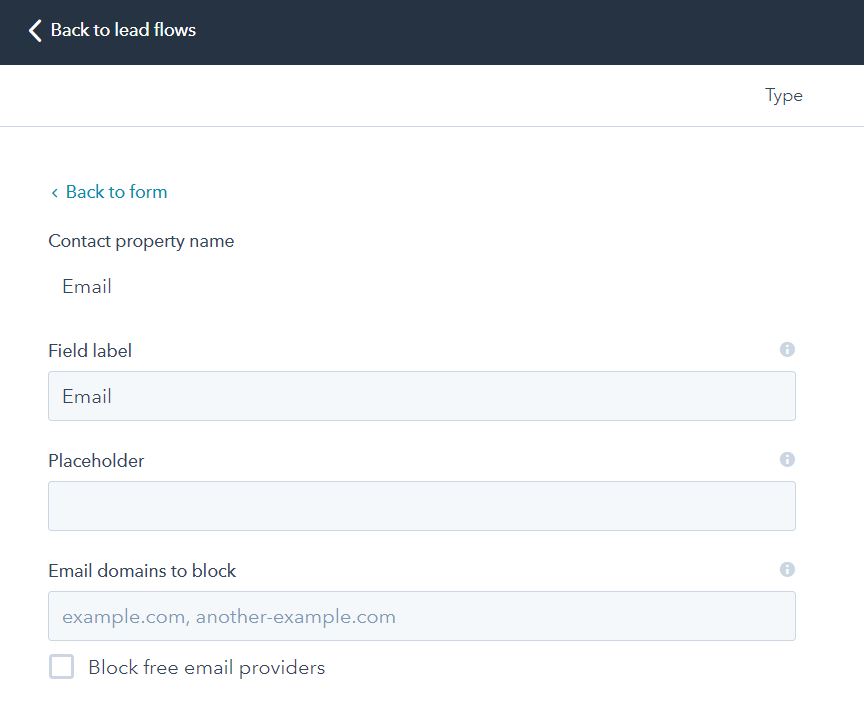The height and width of the screenshot is (711, 864).
Task: Enable the Block free email providers checkbox
Action: click(62, 667)
